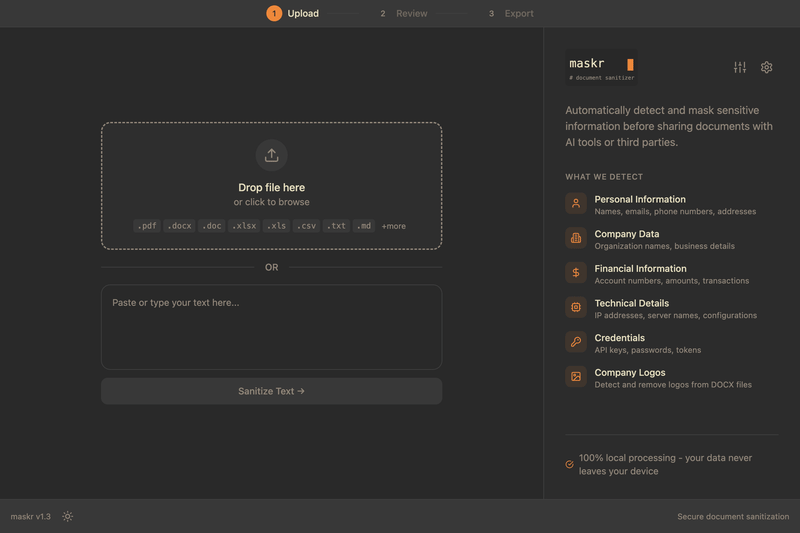Click the .xls file type chip
Screen dimensions: 800x533
pos(277,226)
